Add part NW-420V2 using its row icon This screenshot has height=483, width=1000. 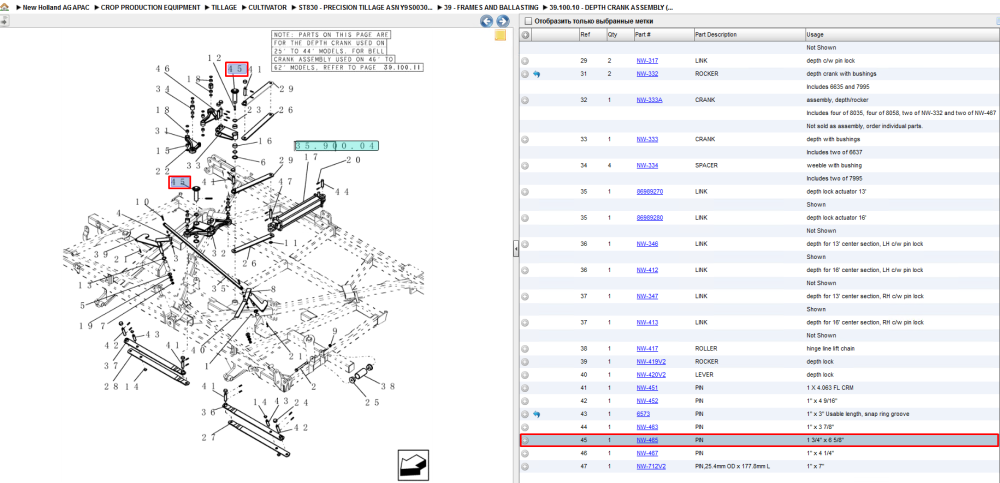(526, 375)
